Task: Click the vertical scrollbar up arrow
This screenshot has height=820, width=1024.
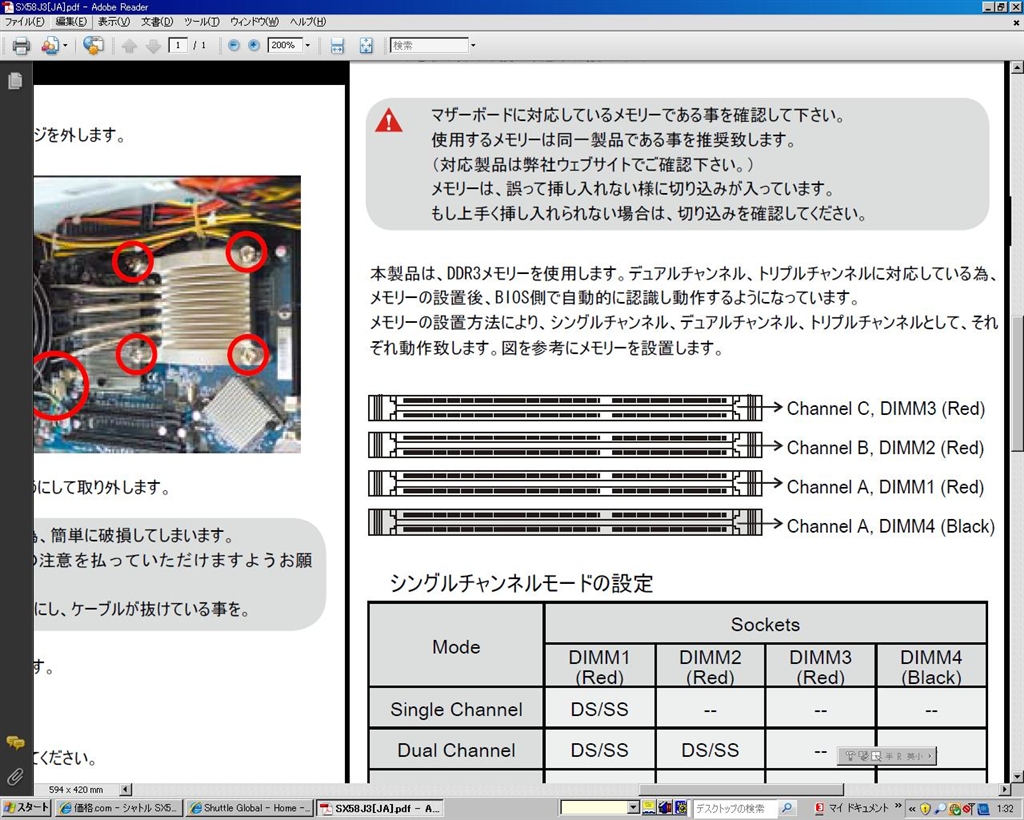Action: pos(1017,67)
